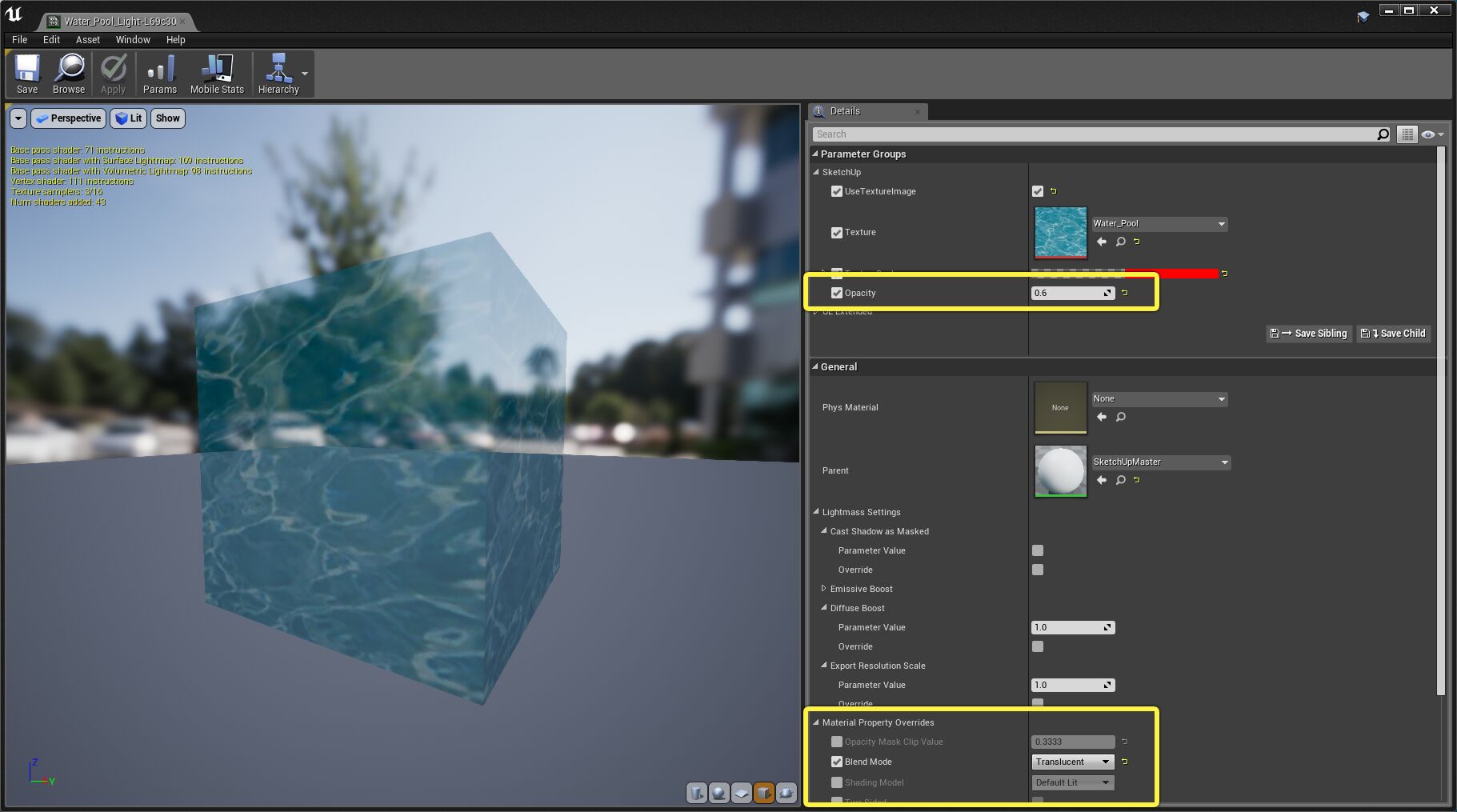Screen dimensions: 1457x812
Task: Click the Save toolbar icon
Action: [x=26, y=73]
